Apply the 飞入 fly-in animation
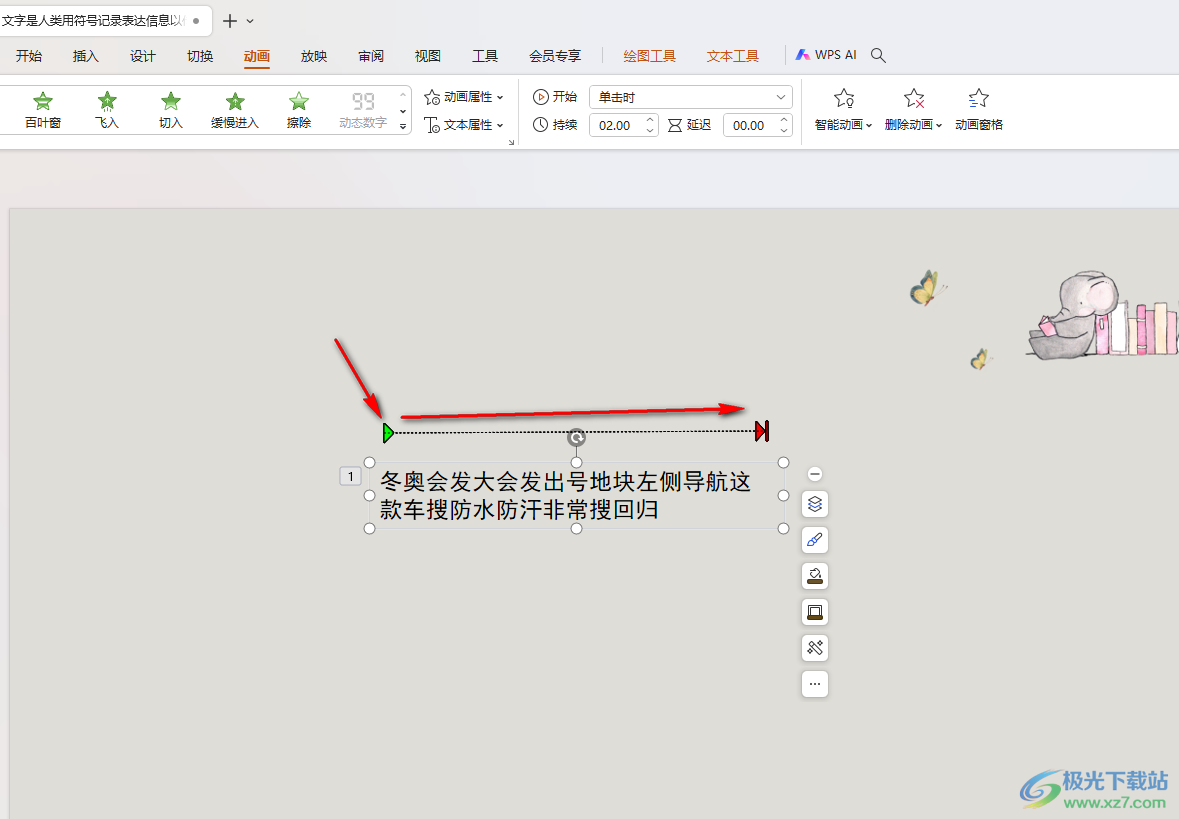Screen dimensions: 1179x819 (107, 110)
